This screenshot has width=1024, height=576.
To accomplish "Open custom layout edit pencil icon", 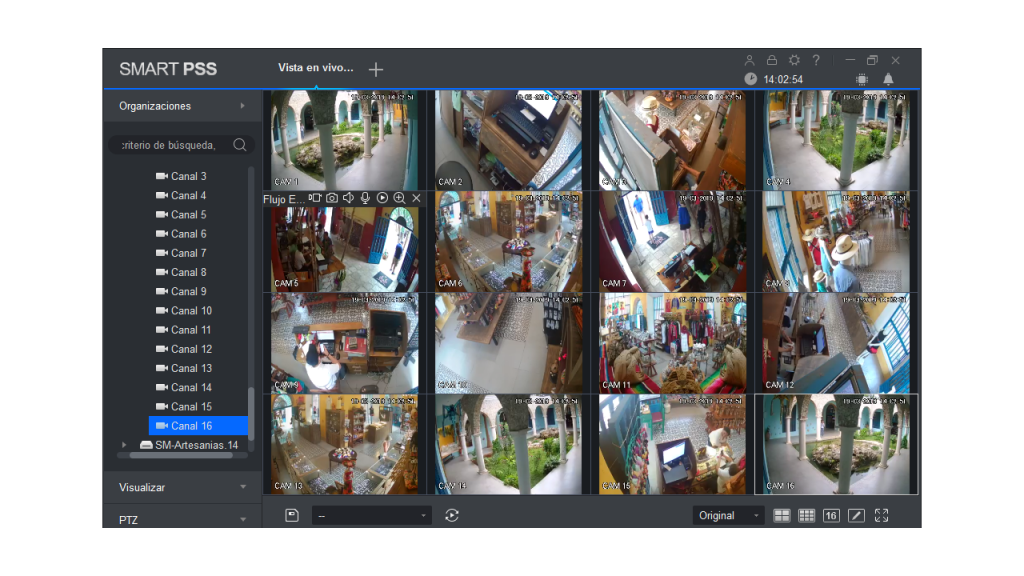I will point(856,516).
